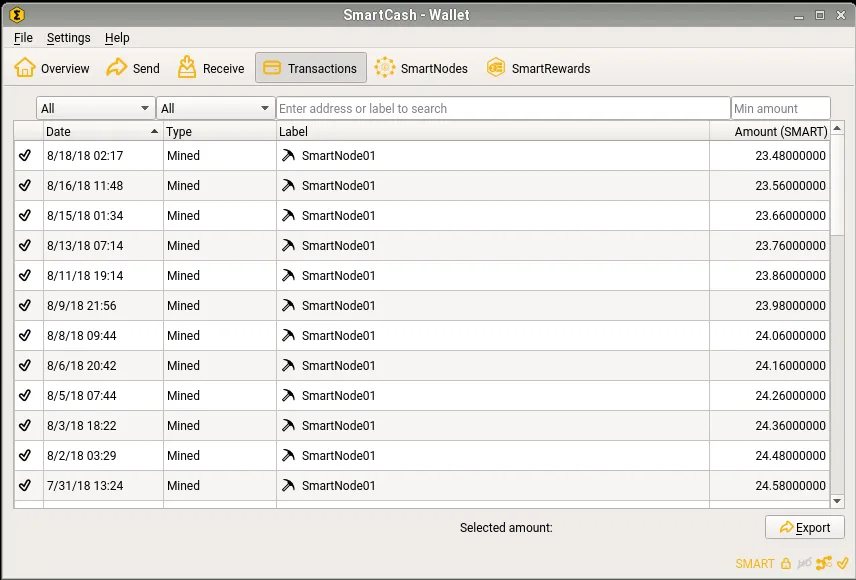Open the SmartRewards tab
This screenshot has height=580, width=856.
pos(539,68)
